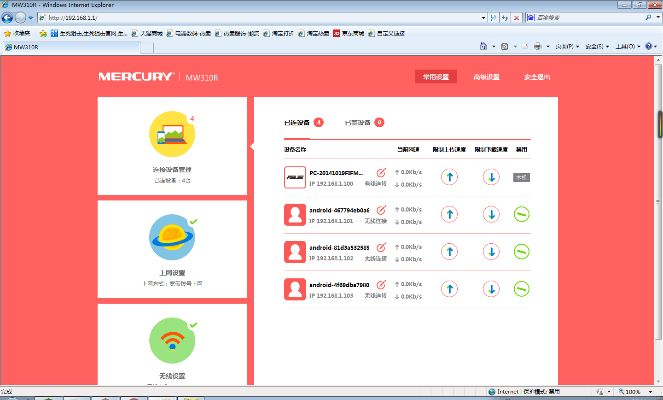663x400 pixels.
Task: Set download speed limit for 192.168.1.101
Action: pos(491,214)
